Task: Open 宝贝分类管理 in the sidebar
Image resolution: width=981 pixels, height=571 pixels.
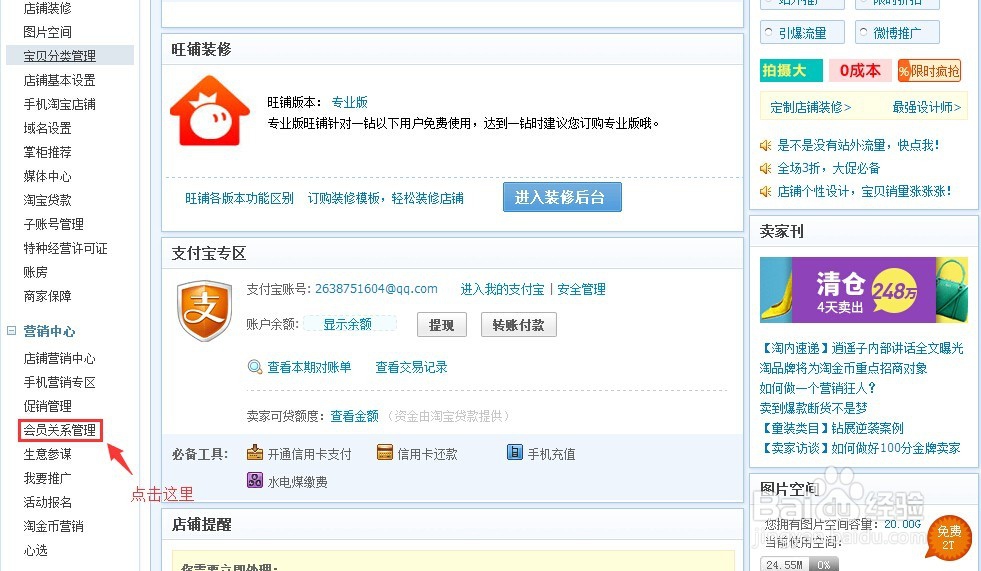Action: (59, 56)
